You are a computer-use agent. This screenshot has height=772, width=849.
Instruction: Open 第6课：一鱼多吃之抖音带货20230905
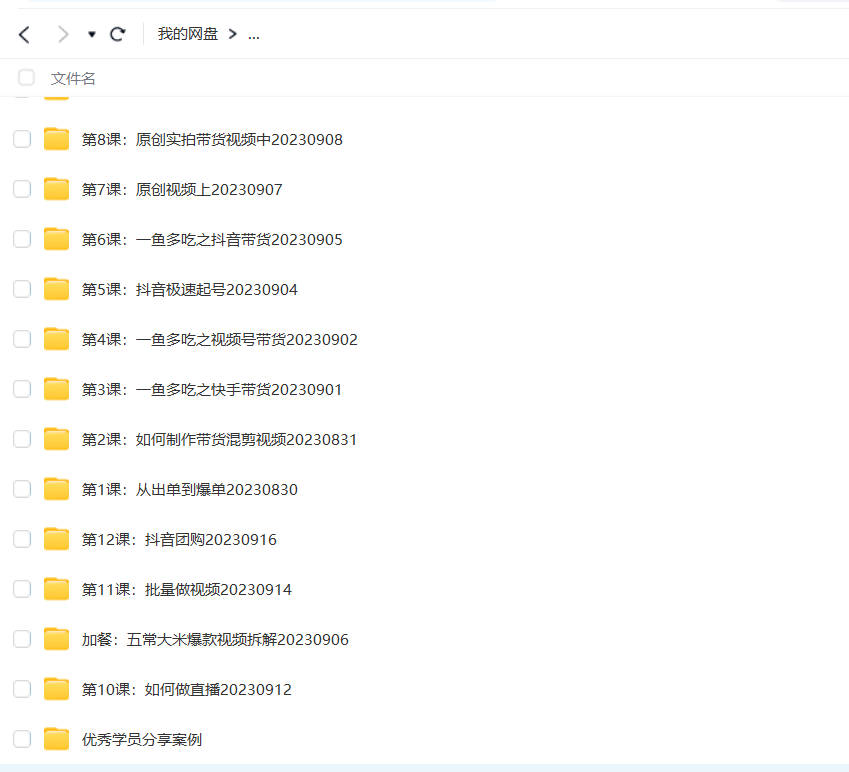[212, 239]
